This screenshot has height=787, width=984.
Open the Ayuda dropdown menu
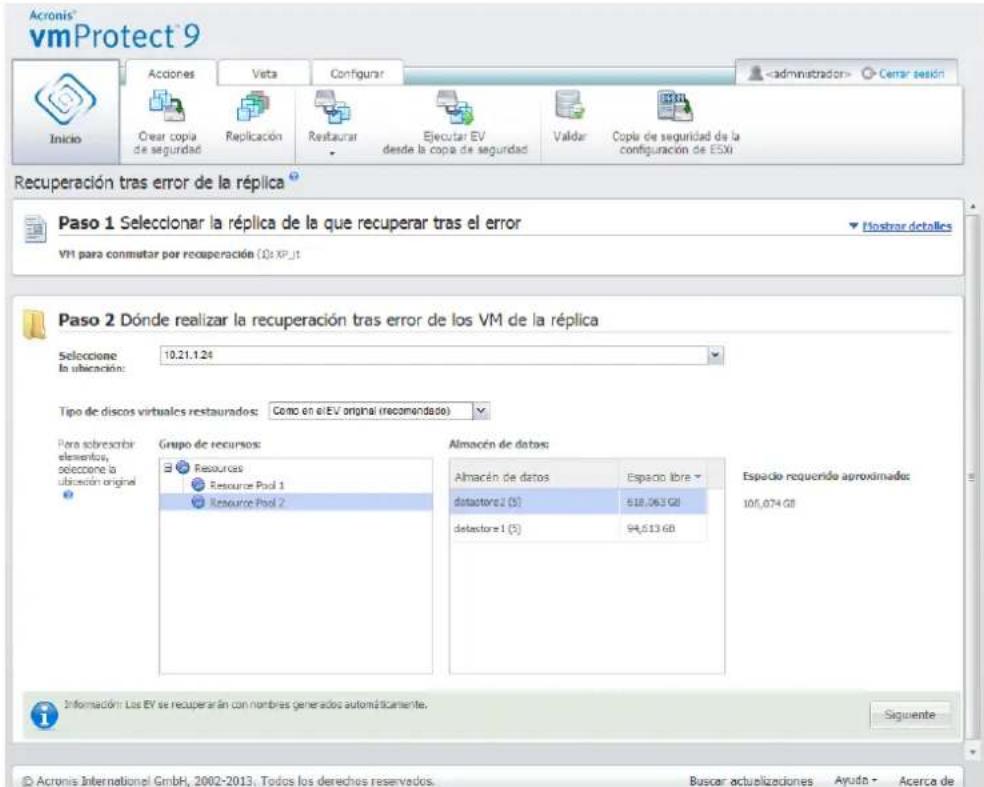[855, 780]
